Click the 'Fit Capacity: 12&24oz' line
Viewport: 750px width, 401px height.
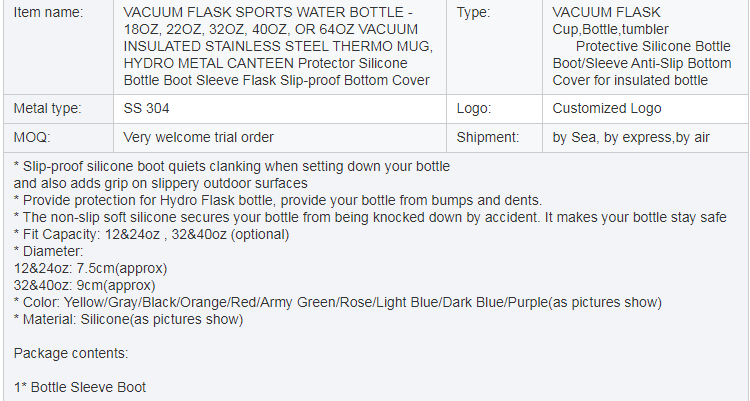[151, 234]
